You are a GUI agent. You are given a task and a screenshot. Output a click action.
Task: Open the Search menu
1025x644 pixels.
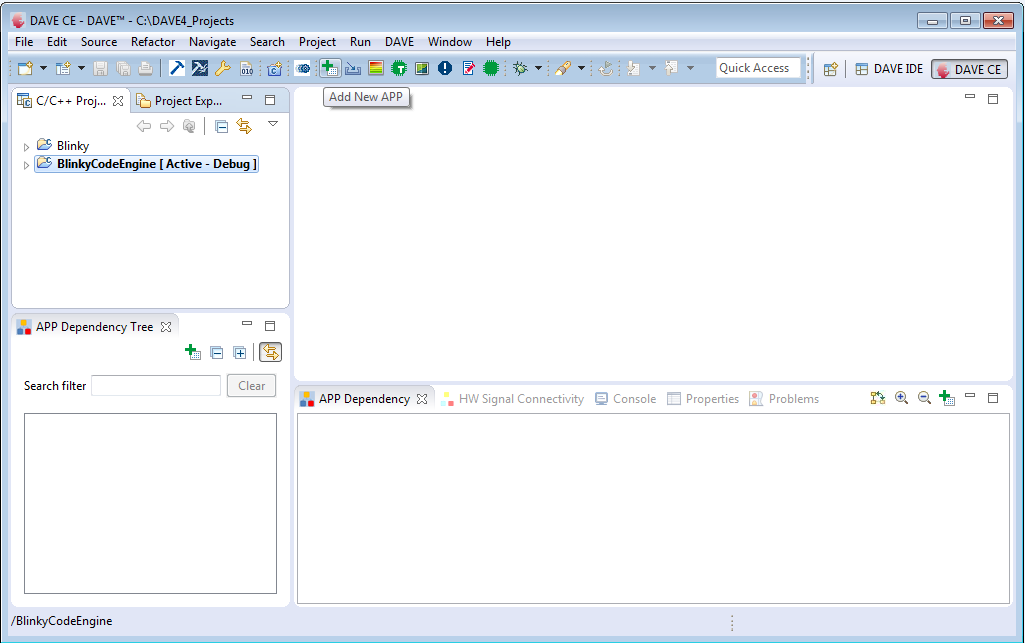[x=267, y=42]
